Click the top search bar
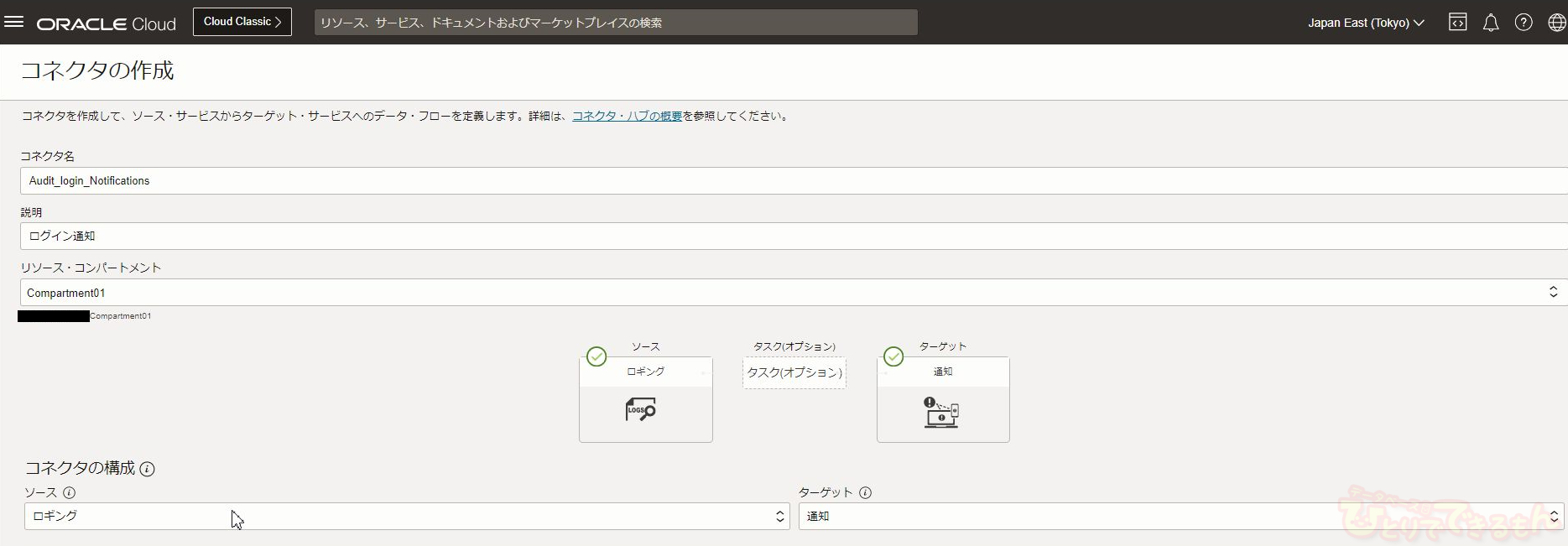This screenshot has width=1568, height=546. point(615,23)
